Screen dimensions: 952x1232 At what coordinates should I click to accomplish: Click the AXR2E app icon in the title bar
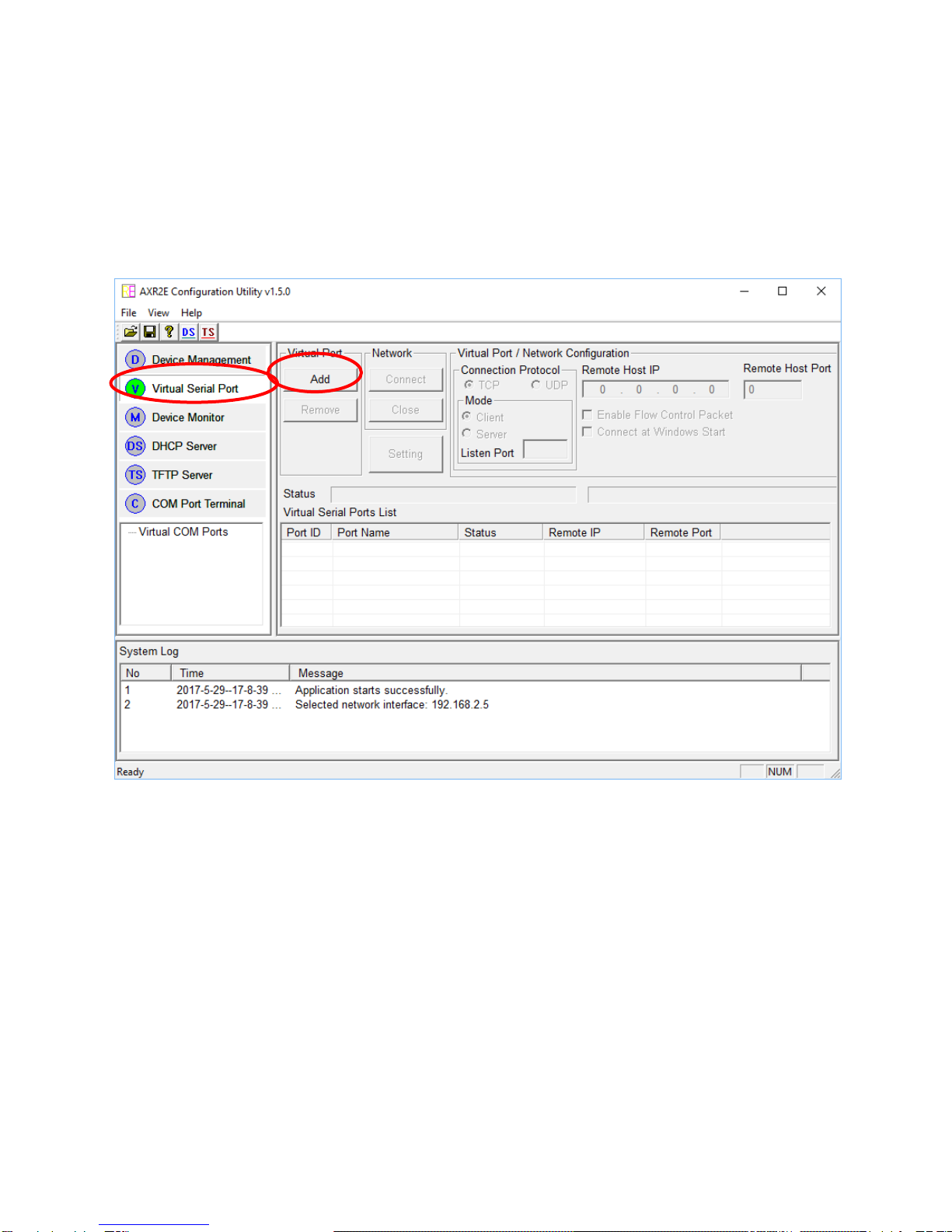[128, 291]
